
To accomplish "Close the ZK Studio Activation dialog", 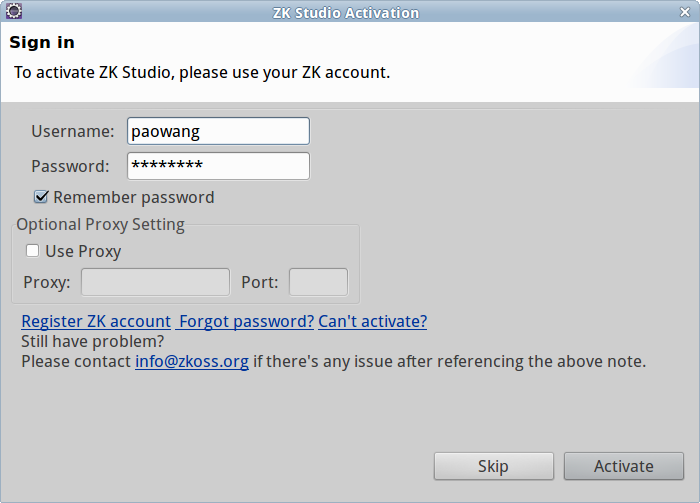I will (x=685, y=12).
